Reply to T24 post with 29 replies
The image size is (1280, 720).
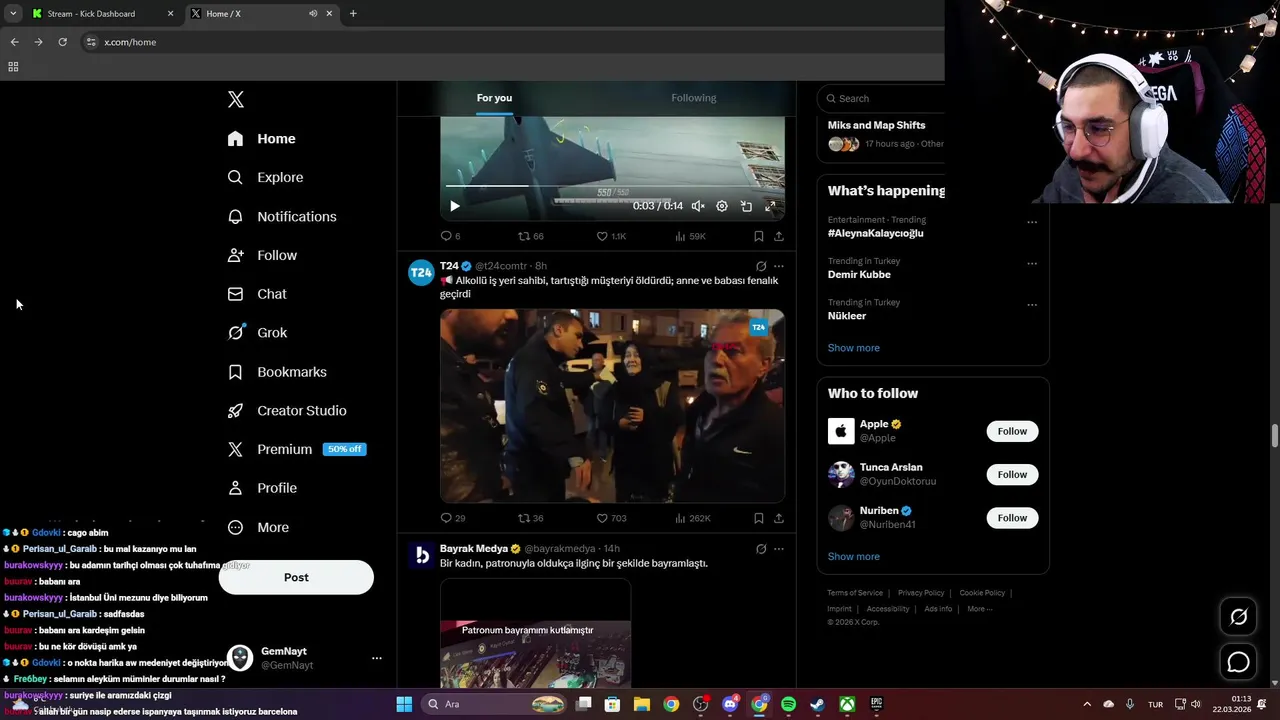[x=452, y=518]
